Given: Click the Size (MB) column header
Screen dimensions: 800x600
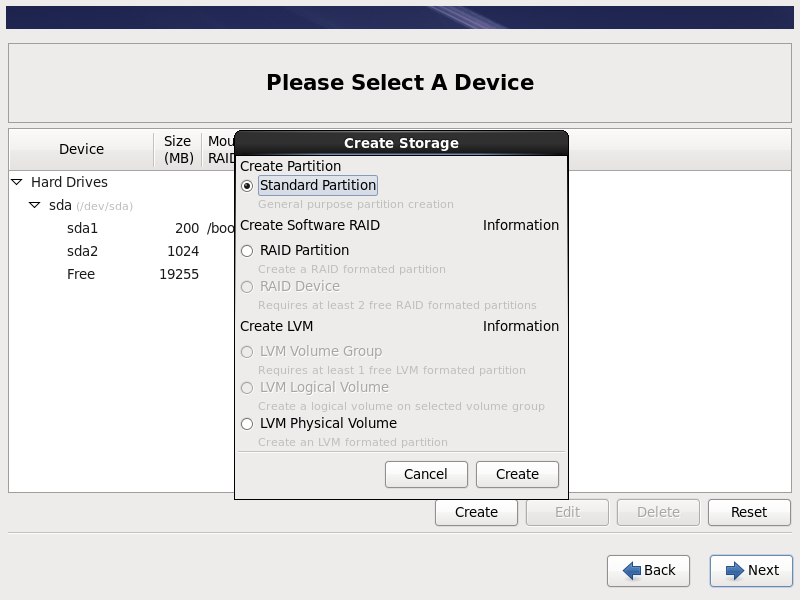Looking at the screenshot, I should [x=178, y=149].
